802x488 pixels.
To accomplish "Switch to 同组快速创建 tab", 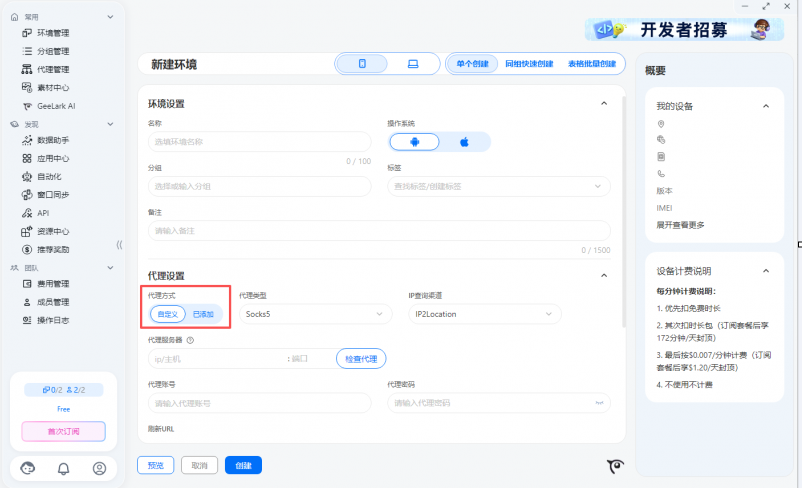I will 529,64.
